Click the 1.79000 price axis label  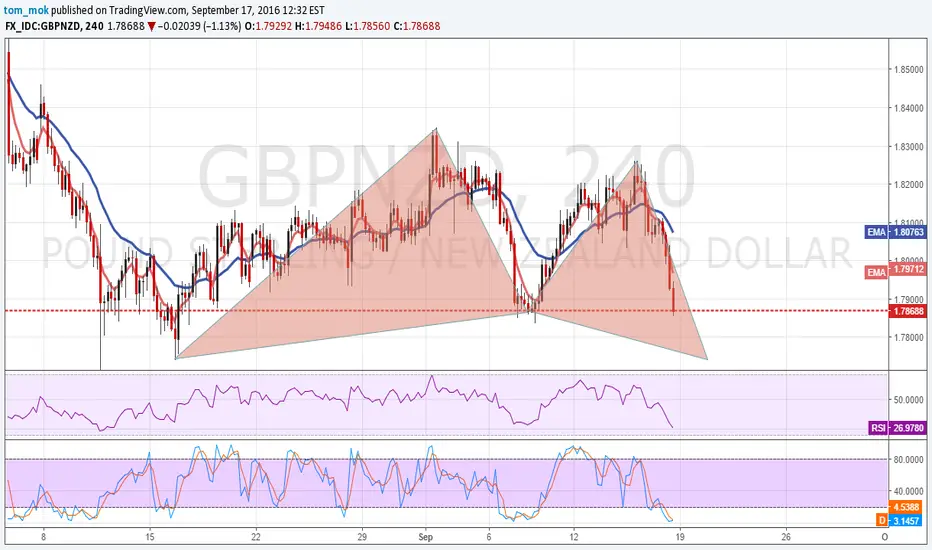909,299
